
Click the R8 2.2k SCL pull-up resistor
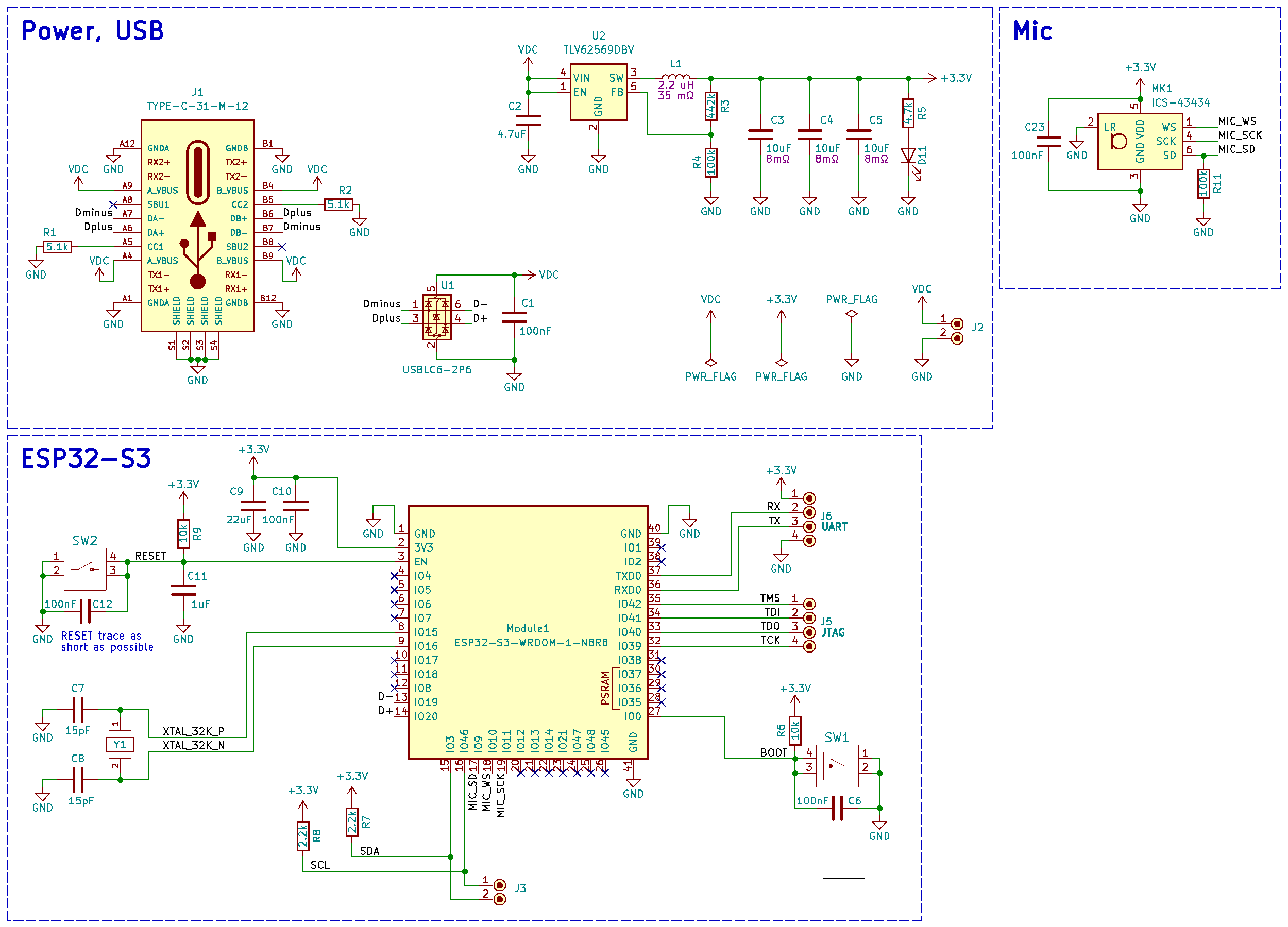click(303, 836)
